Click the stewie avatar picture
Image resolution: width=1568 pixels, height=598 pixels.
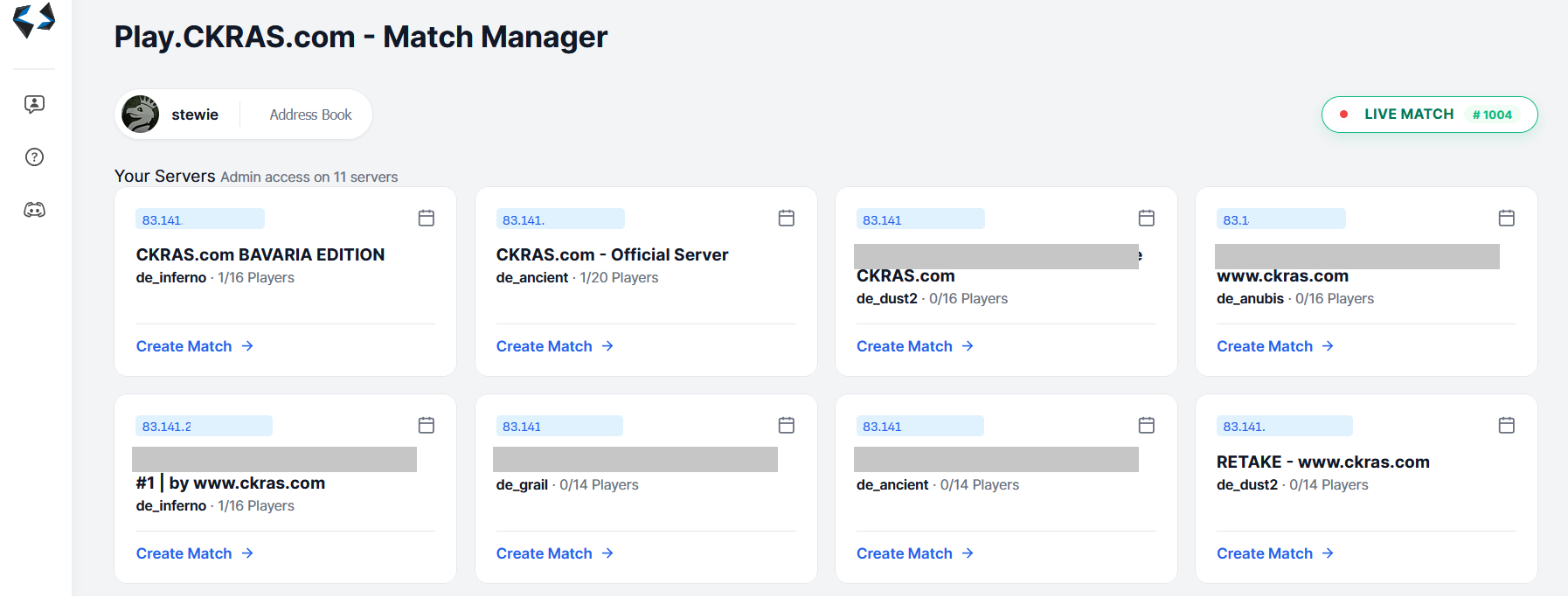[141, 115]
